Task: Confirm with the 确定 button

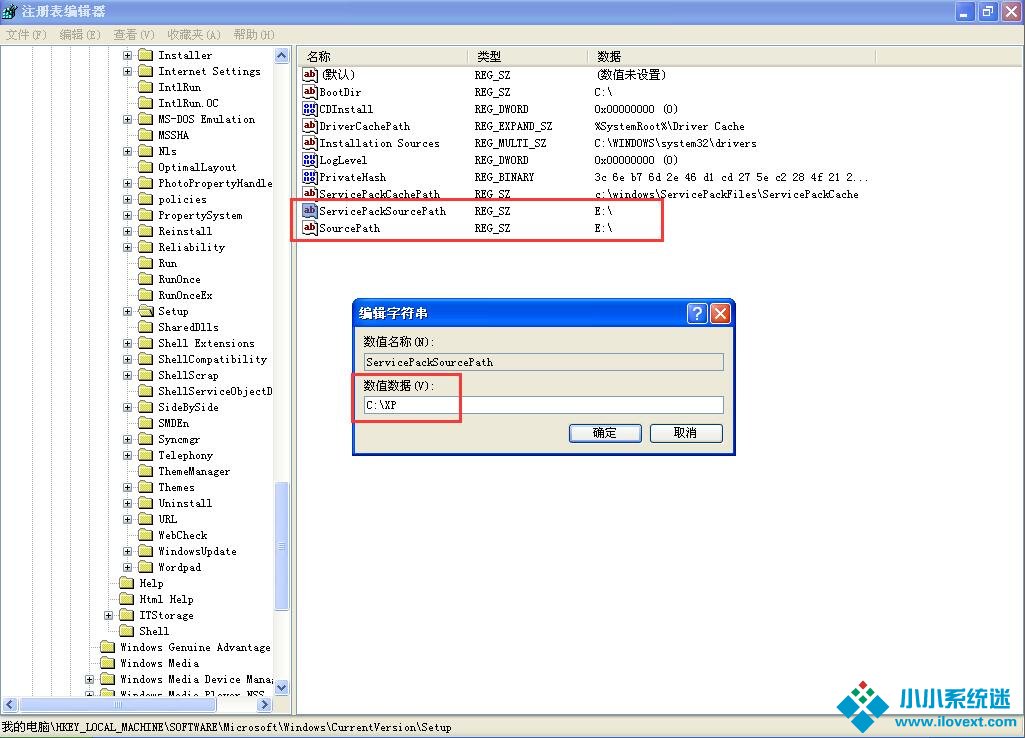Action: click(605, 433)
